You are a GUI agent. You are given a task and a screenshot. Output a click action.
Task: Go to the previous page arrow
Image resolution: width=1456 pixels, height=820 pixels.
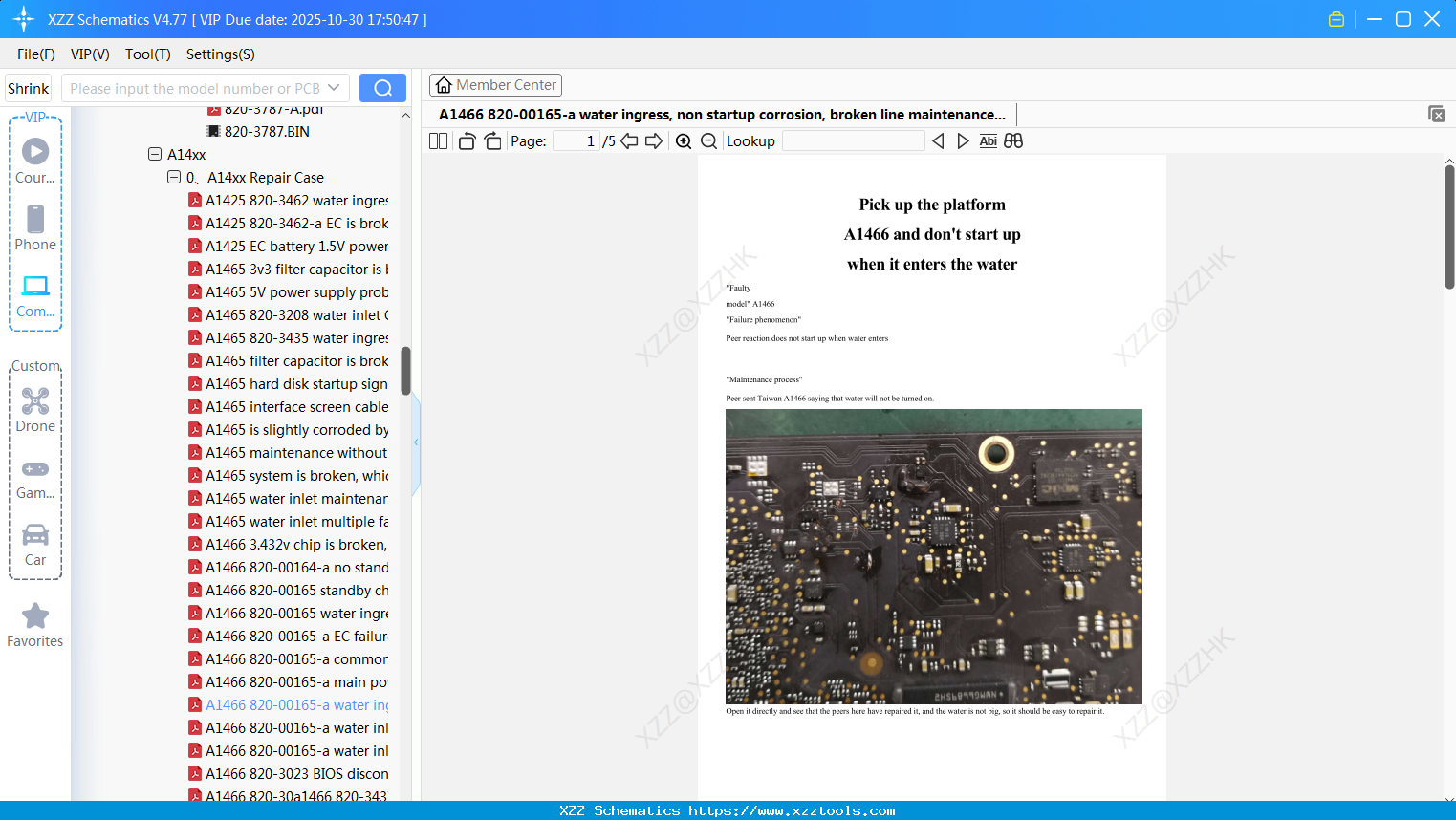coord(629,141)
